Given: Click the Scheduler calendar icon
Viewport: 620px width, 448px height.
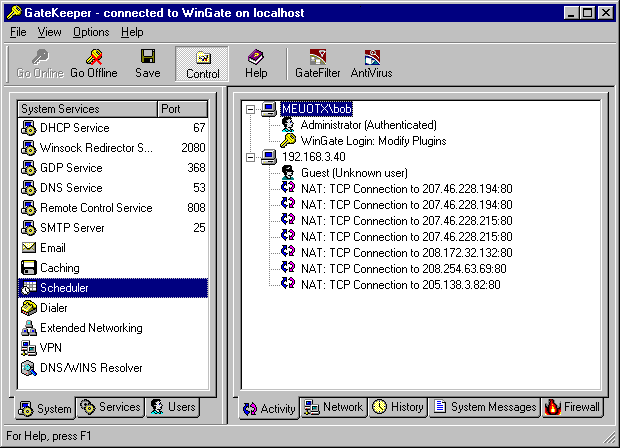Looking at the screenshot, I should [28, 288].
